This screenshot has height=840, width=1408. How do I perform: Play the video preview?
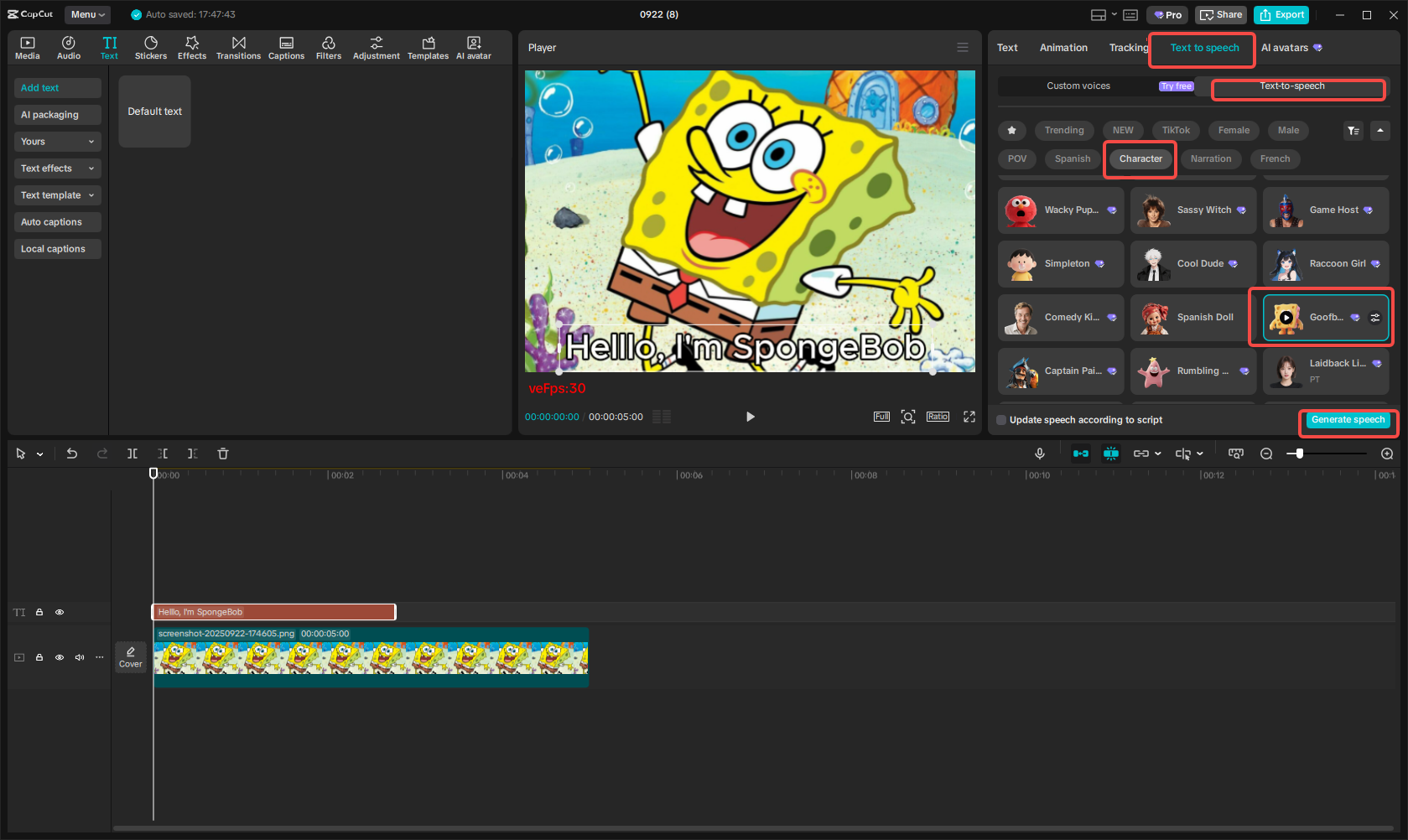(x=750, y=417)
